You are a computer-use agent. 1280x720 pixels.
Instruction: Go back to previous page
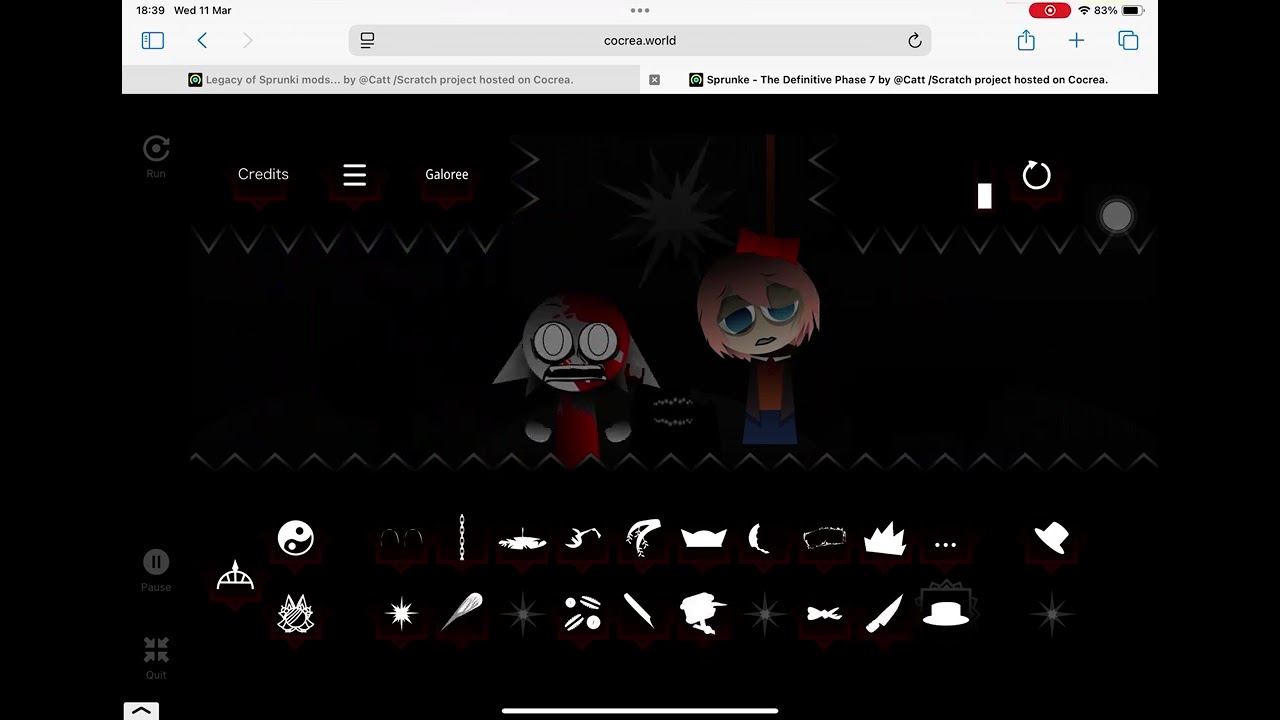[x=202, y=41]
